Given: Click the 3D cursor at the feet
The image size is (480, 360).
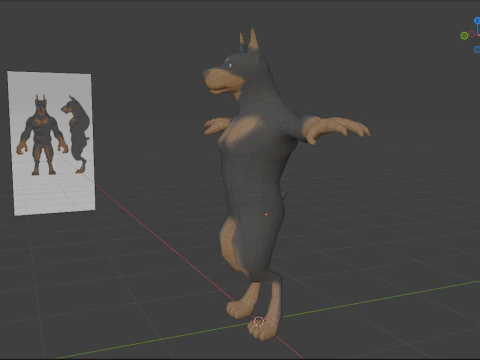Looking at the screenshot, I should point(259,322).
